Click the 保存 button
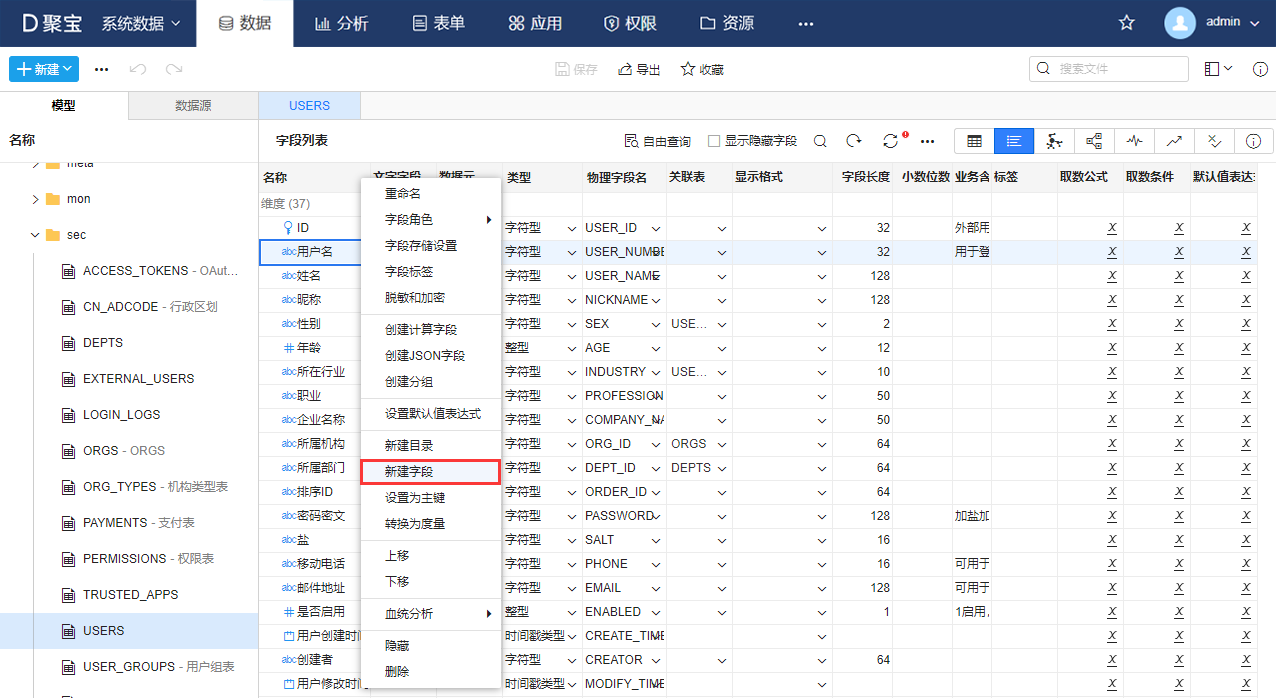The width and height of the screenshot is (1276, 698). coord(576,69)
